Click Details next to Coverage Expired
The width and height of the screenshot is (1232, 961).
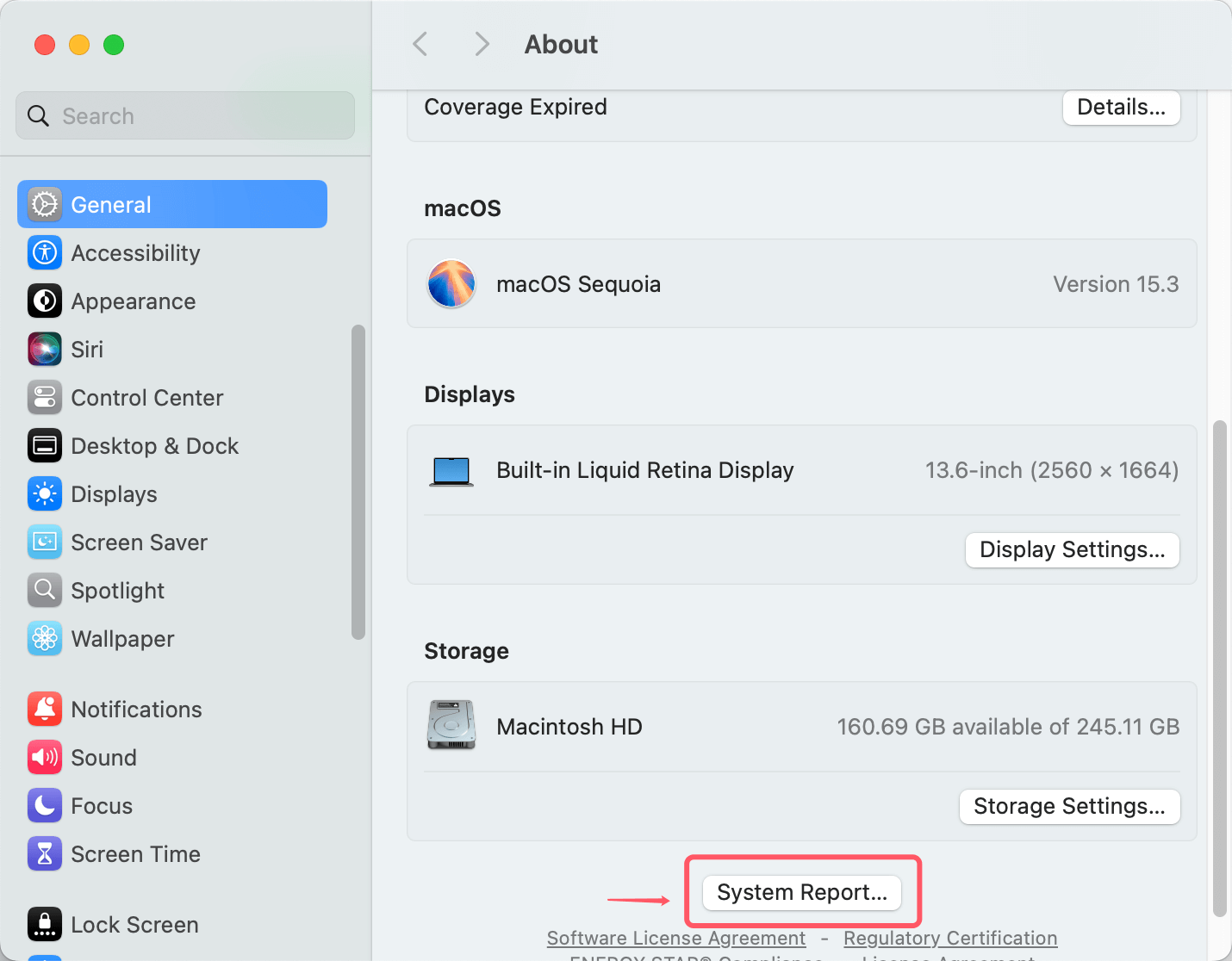(x=1121, y=107)
